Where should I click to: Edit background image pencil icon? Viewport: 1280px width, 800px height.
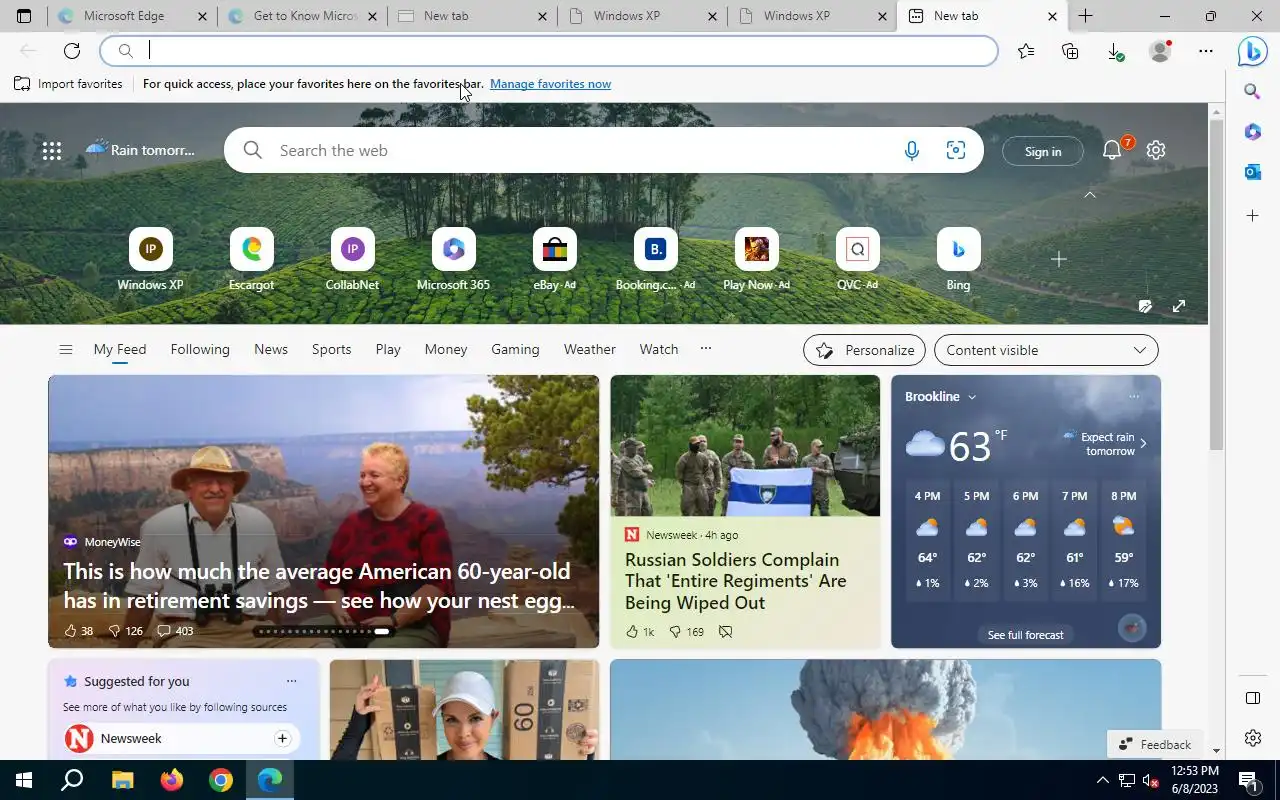point(1145,306)
